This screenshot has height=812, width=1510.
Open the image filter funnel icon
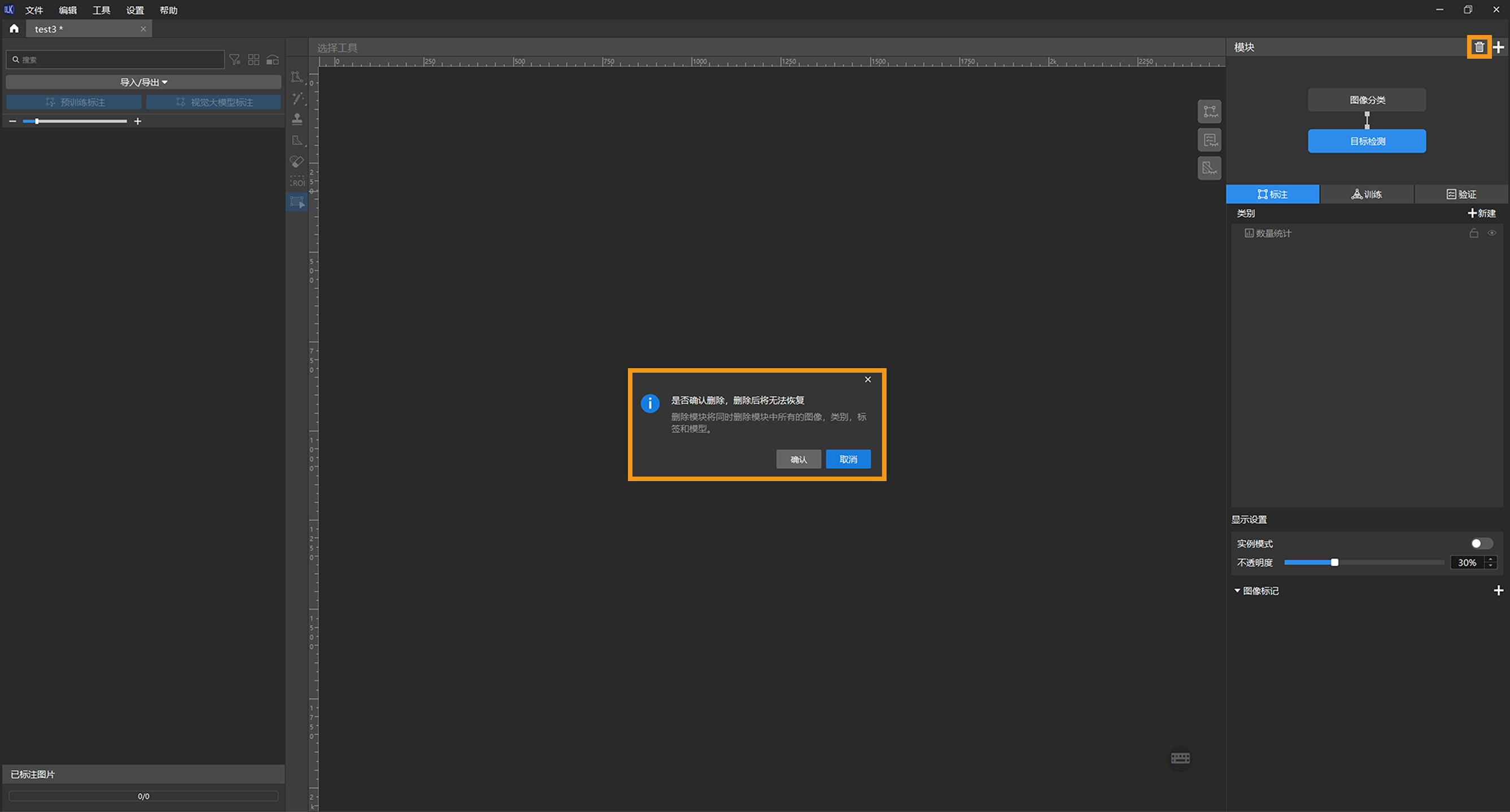coord(234,60)
